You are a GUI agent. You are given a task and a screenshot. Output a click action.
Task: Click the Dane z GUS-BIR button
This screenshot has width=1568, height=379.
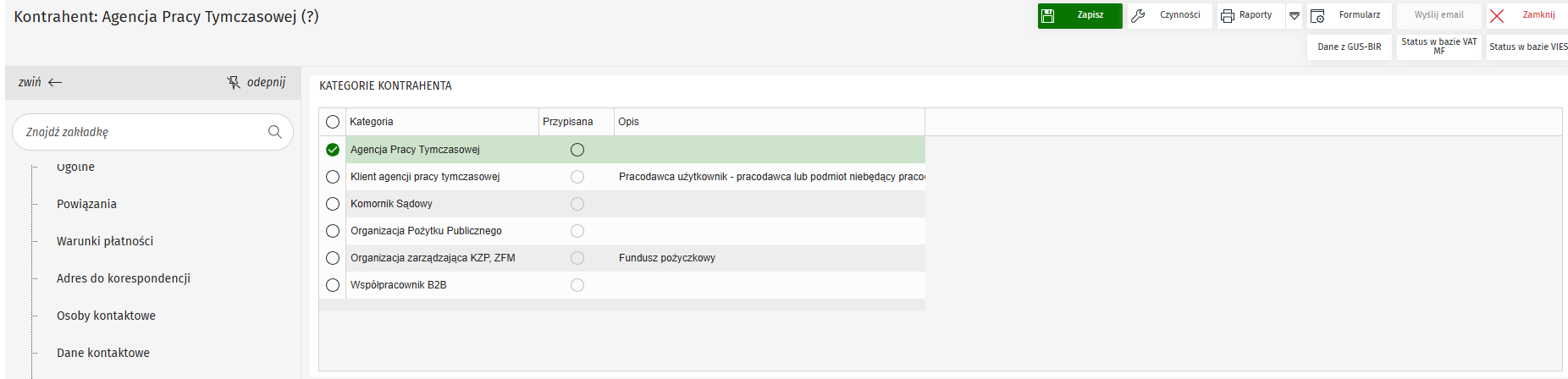[1350, 47]
